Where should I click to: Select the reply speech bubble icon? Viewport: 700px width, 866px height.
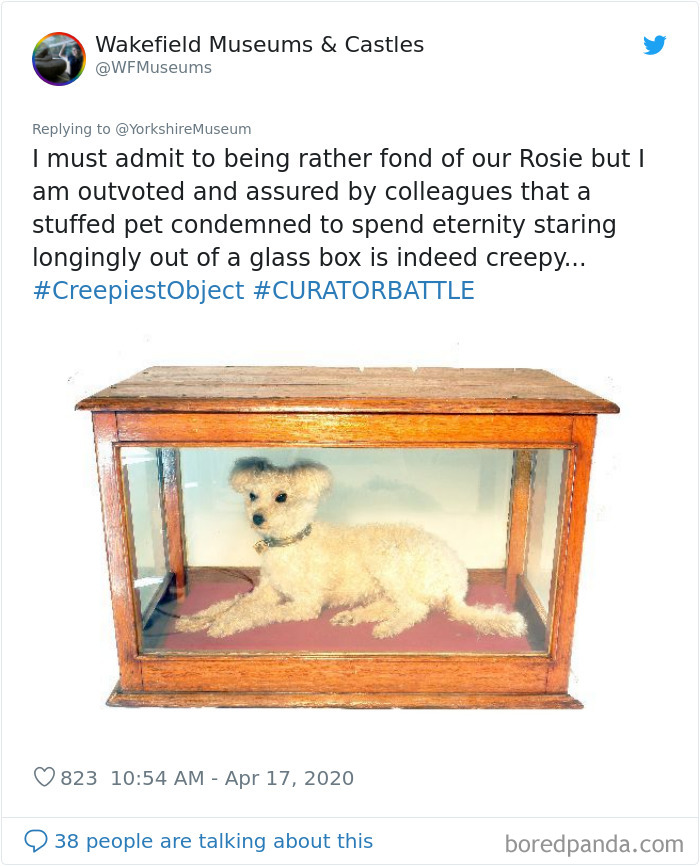coord(36,840)
